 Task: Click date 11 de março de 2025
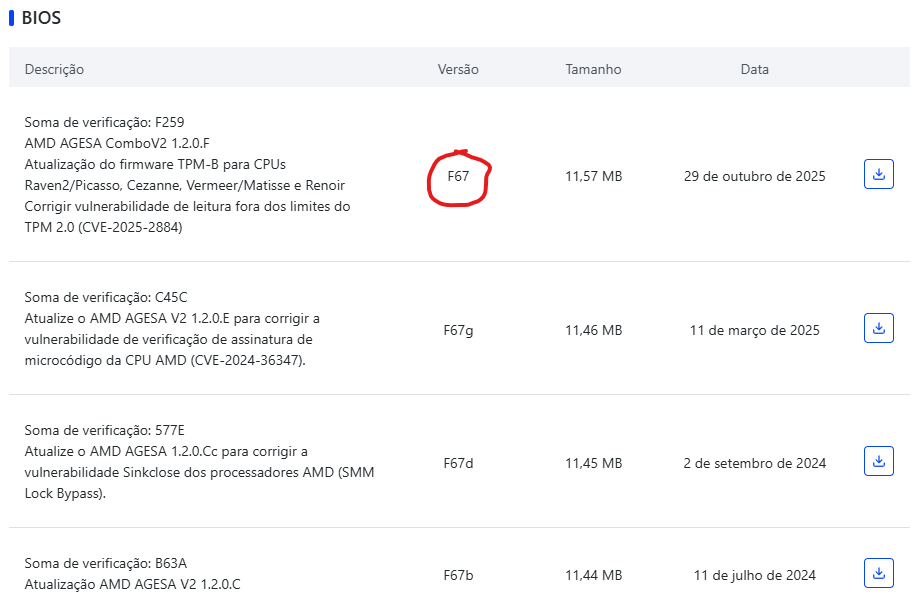pos(755,330)
